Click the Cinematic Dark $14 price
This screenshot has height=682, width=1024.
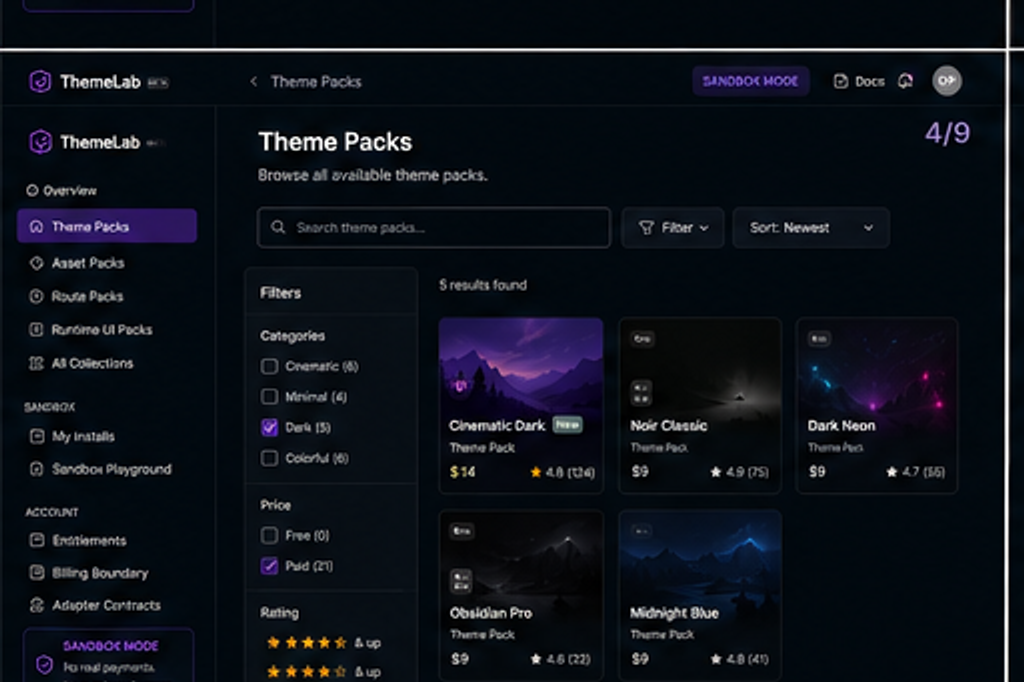click(463, 472)
